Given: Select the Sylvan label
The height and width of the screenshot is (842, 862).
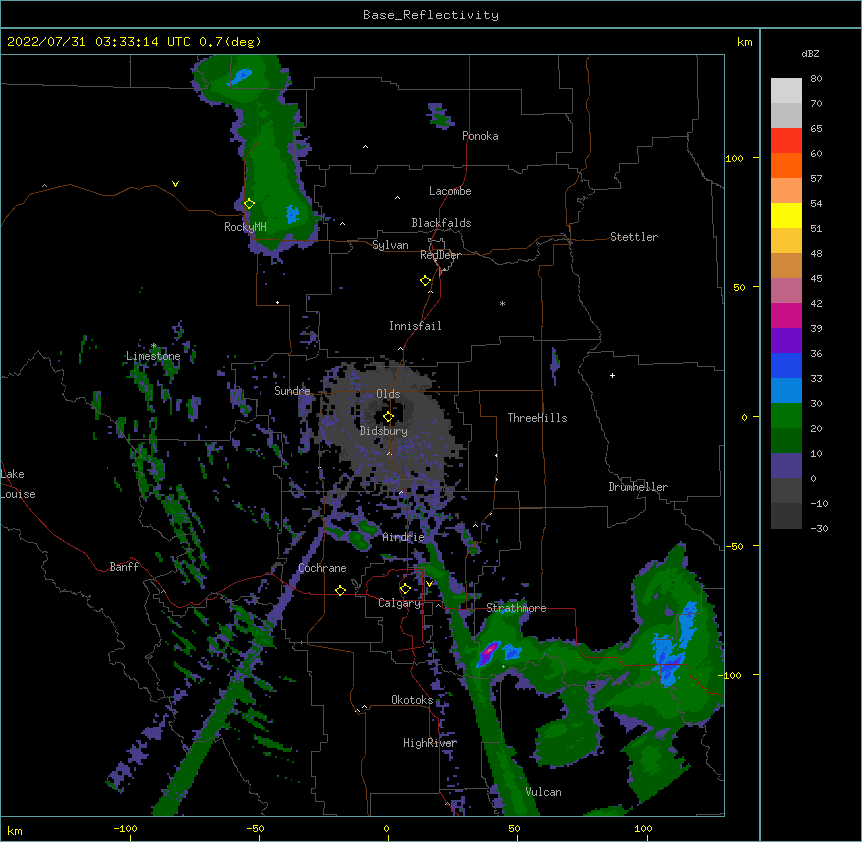Looking at the screenshot, I should coord(390,245).
